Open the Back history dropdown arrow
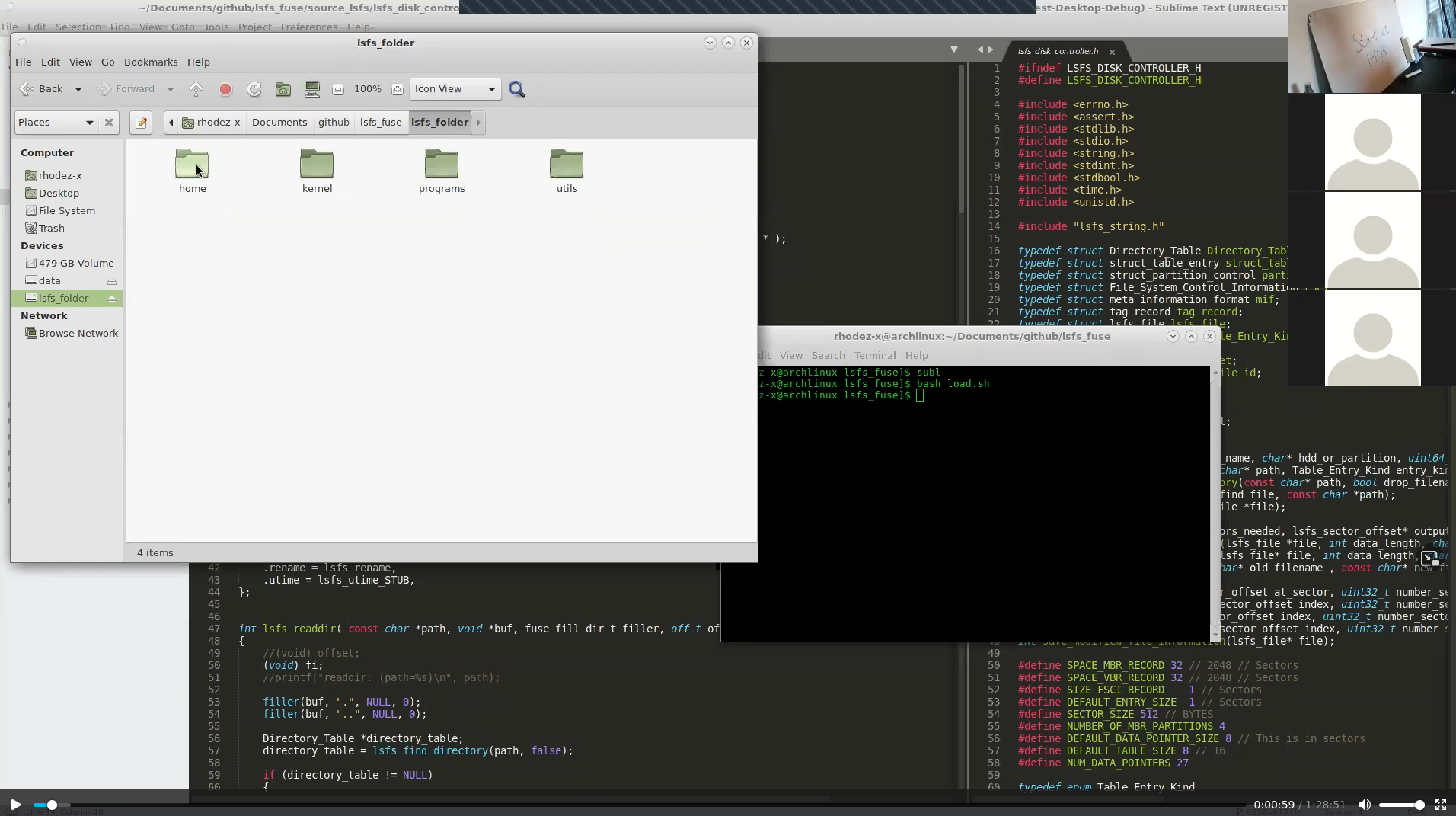The width and height of the screenshot is (1456, 816). click(78, 89)
